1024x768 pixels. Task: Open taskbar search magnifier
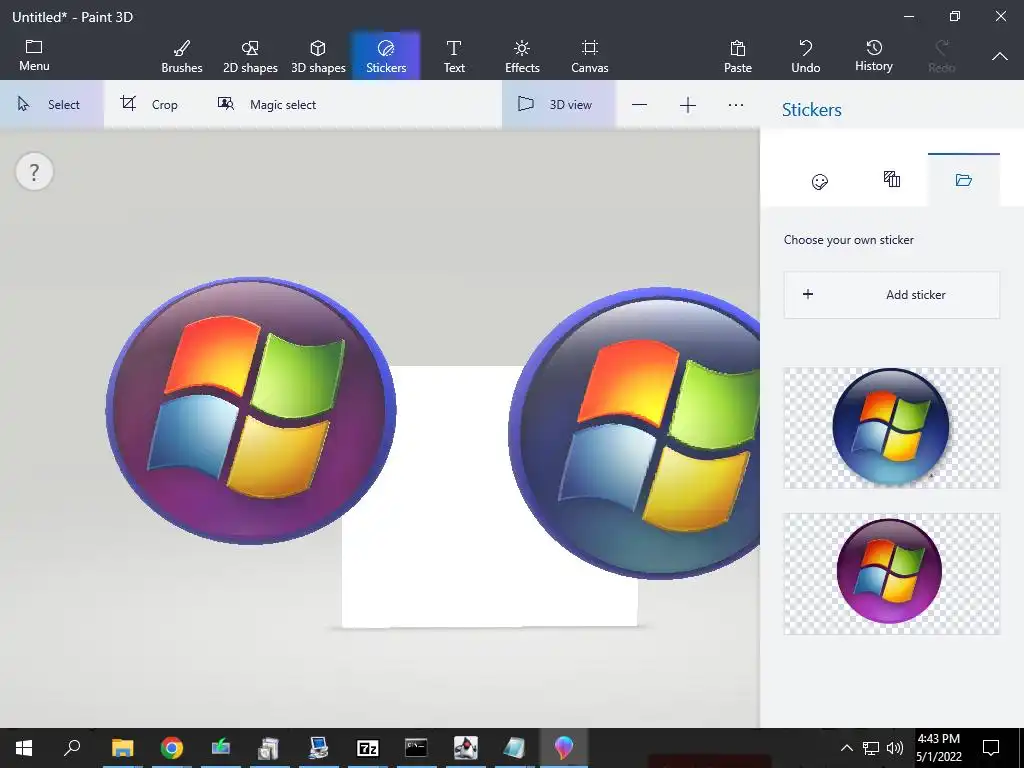point(72,747)
